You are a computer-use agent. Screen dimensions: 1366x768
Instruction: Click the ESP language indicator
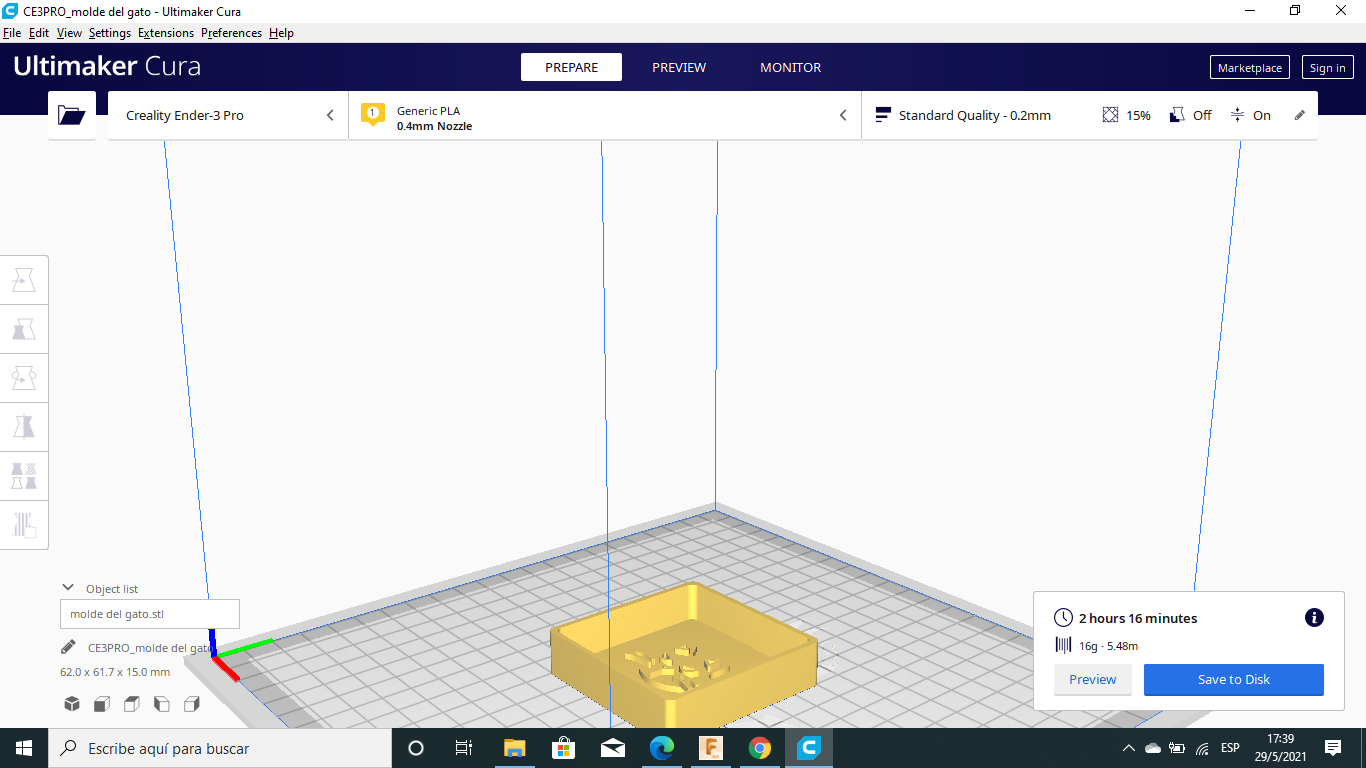(x=1230, y=748)
